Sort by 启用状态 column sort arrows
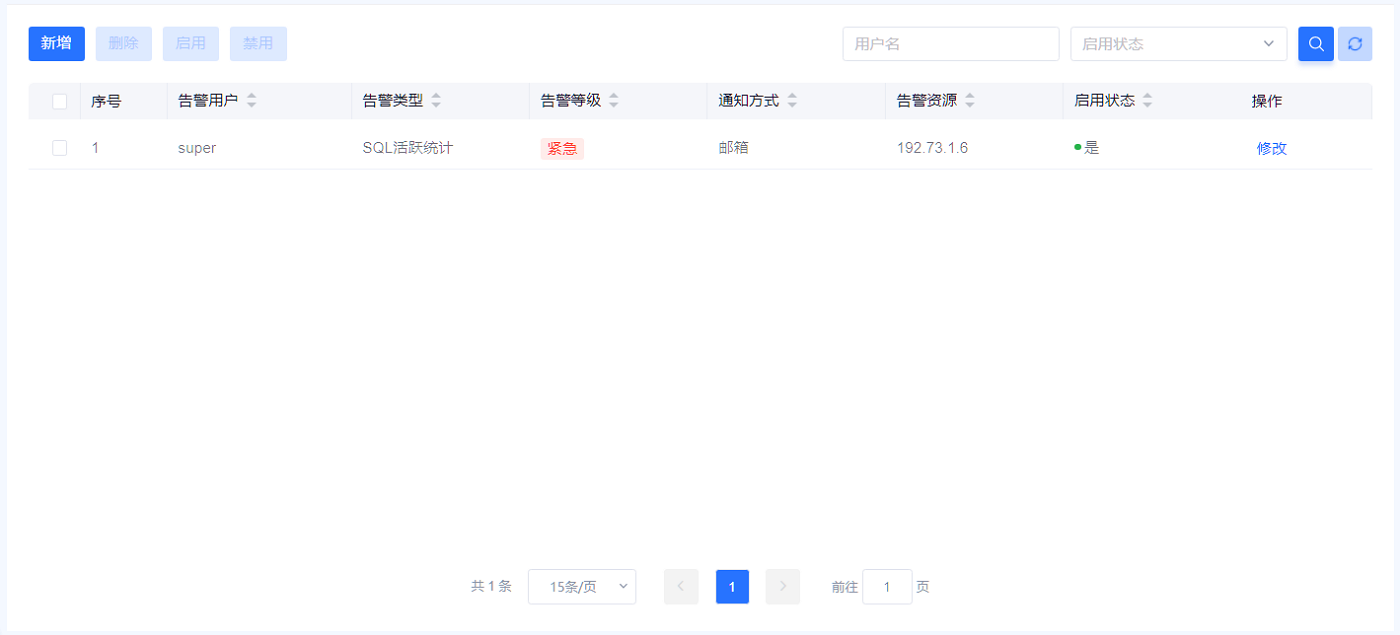 tap(1148, 101)
